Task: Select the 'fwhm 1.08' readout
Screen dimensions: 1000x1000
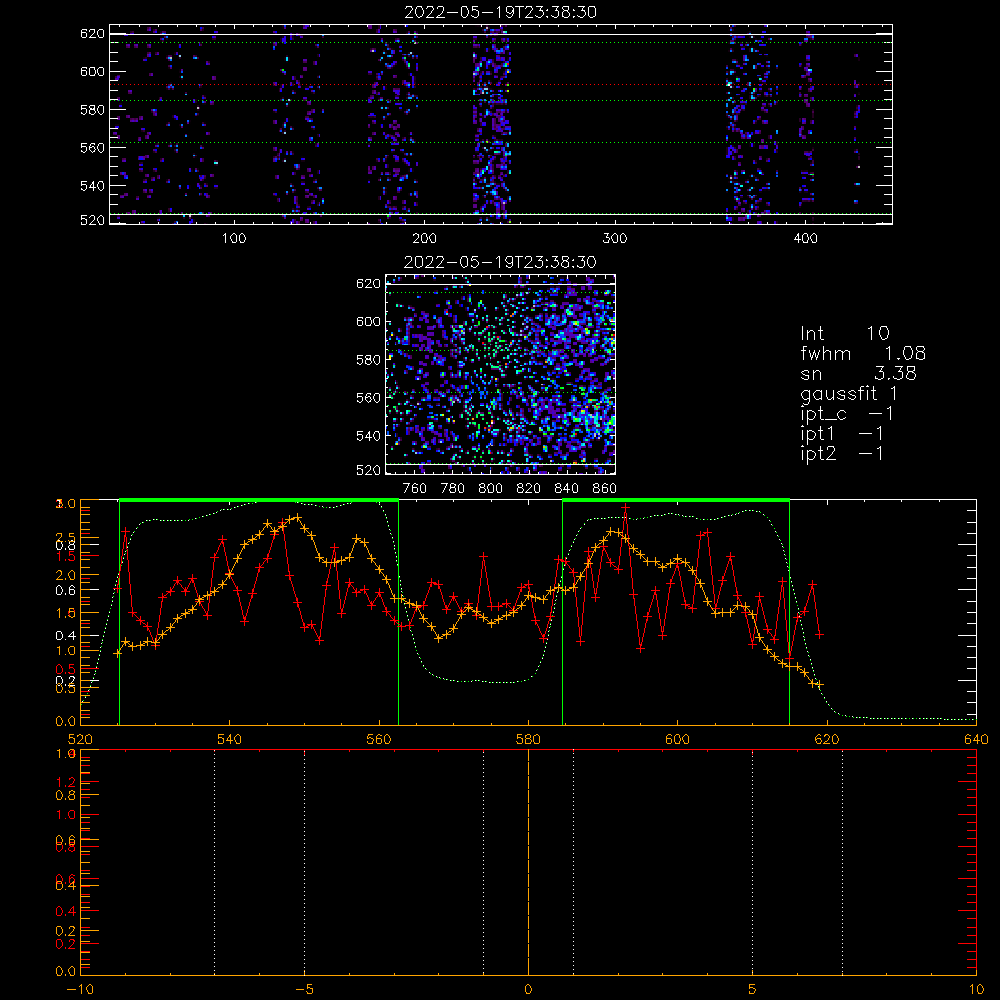Action: 863,353
